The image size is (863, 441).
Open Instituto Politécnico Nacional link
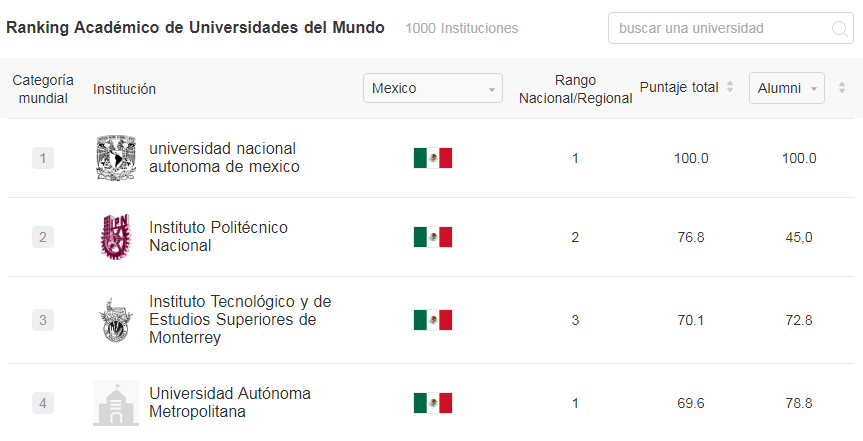tap(218, 236)
